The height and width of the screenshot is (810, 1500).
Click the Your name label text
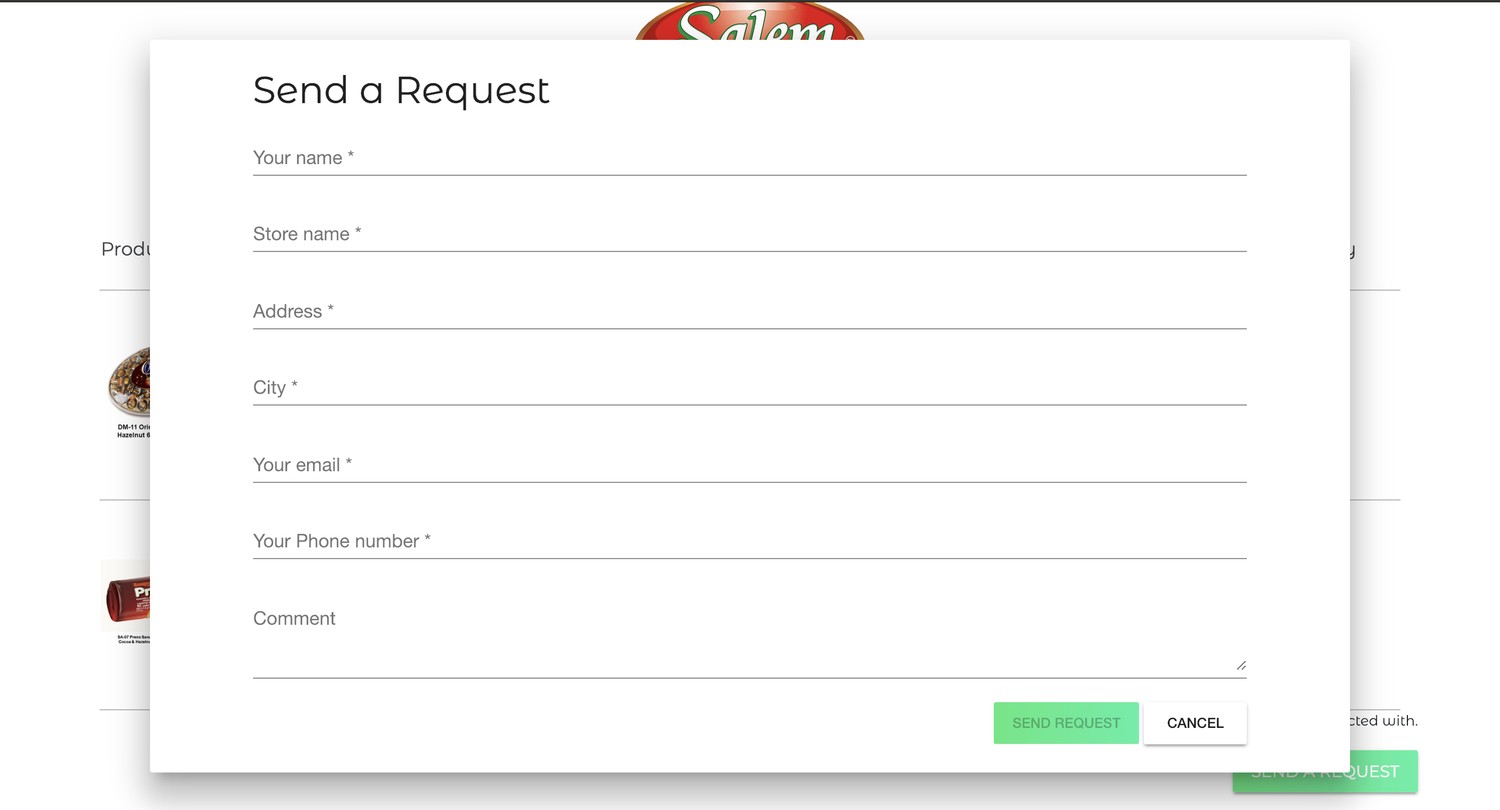(x=303, y=158)
